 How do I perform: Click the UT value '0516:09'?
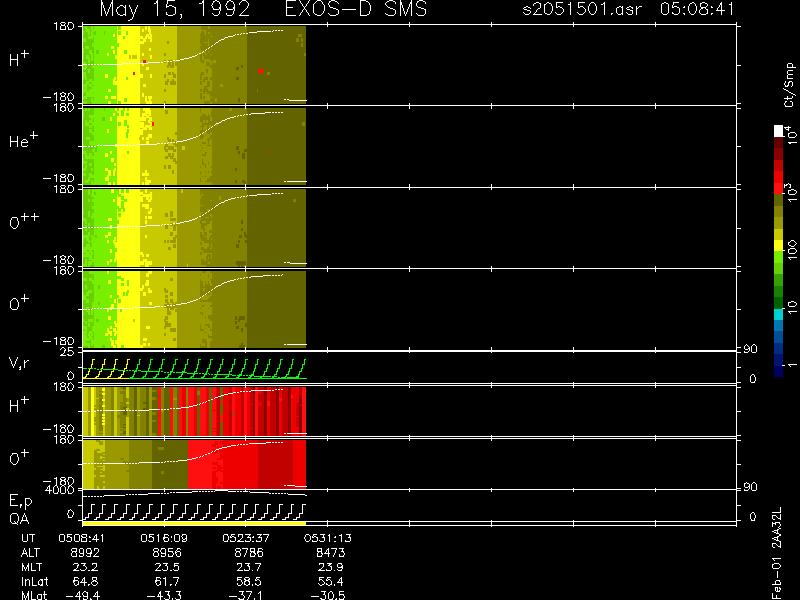pyautogui.click(x=164, y=538)
